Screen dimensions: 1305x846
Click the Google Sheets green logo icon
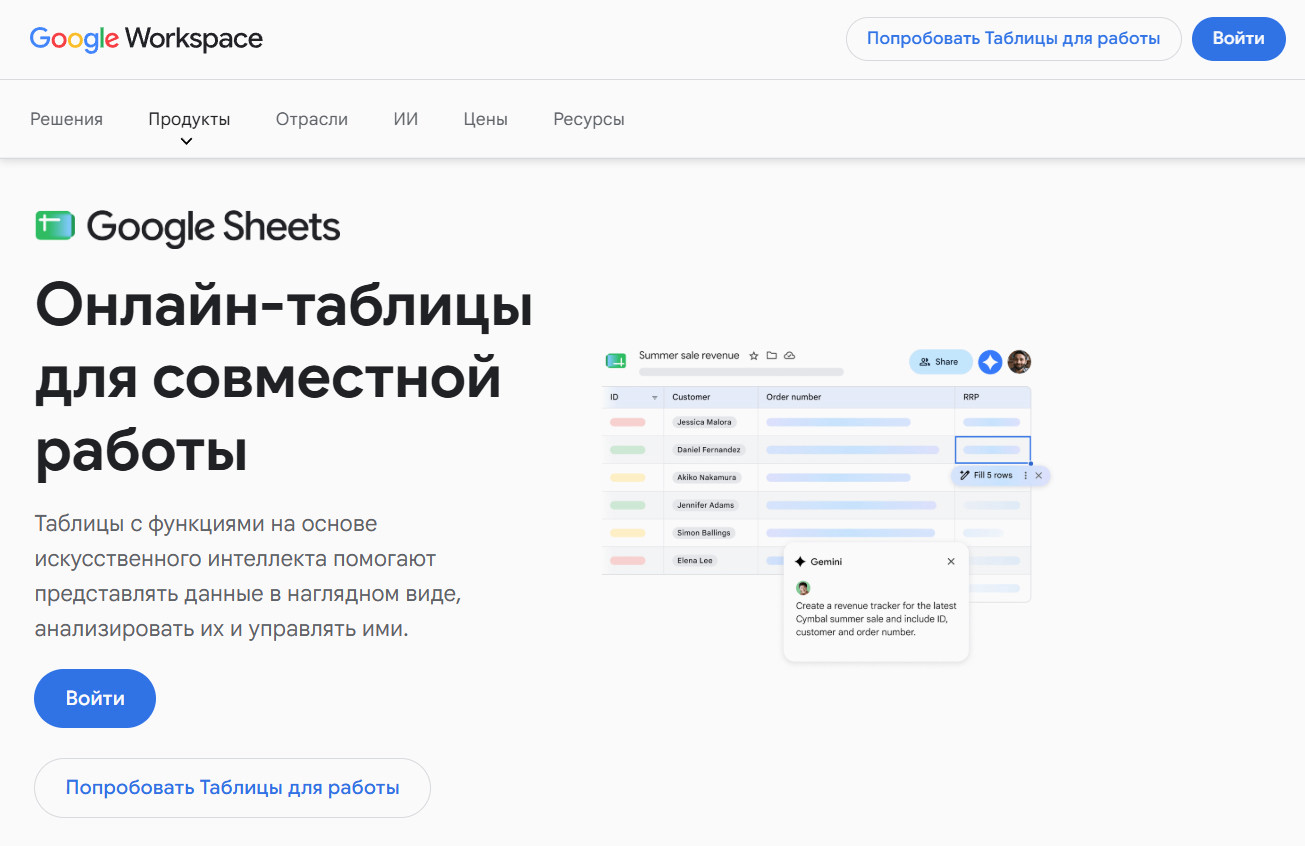[x=55, y=226]
